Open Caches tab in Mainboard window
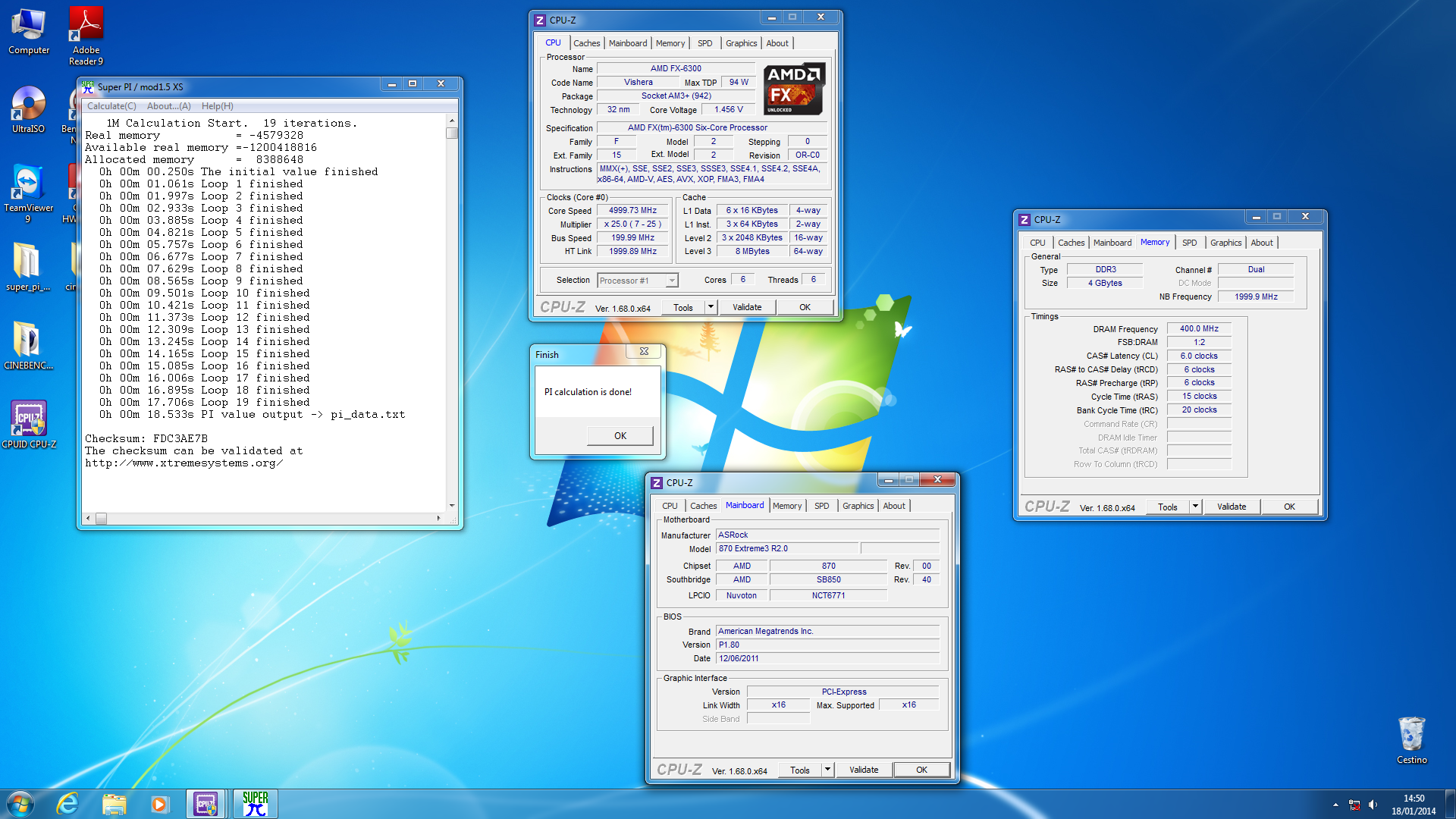 703,506
